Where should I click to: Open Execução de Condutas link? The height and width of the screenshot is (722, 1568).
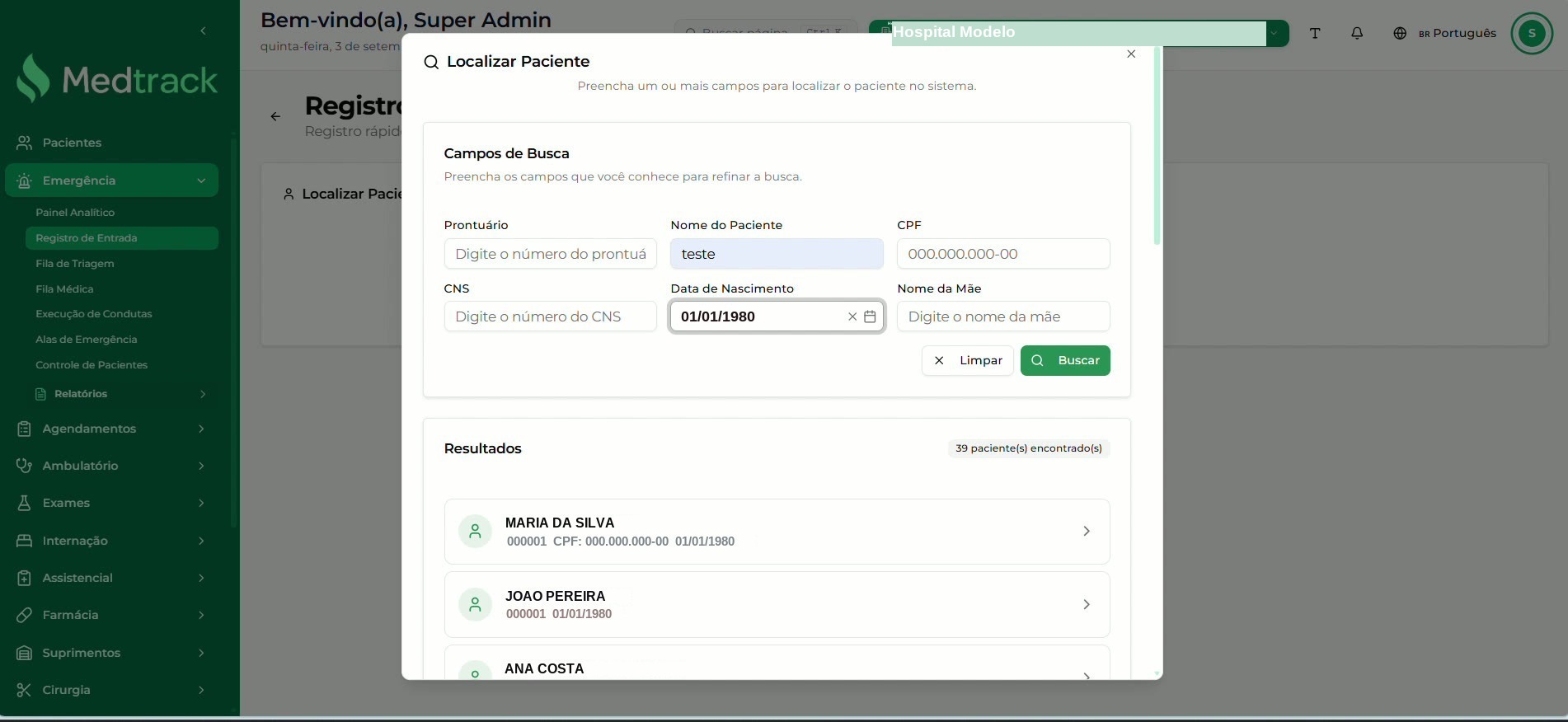coord(94,314)
